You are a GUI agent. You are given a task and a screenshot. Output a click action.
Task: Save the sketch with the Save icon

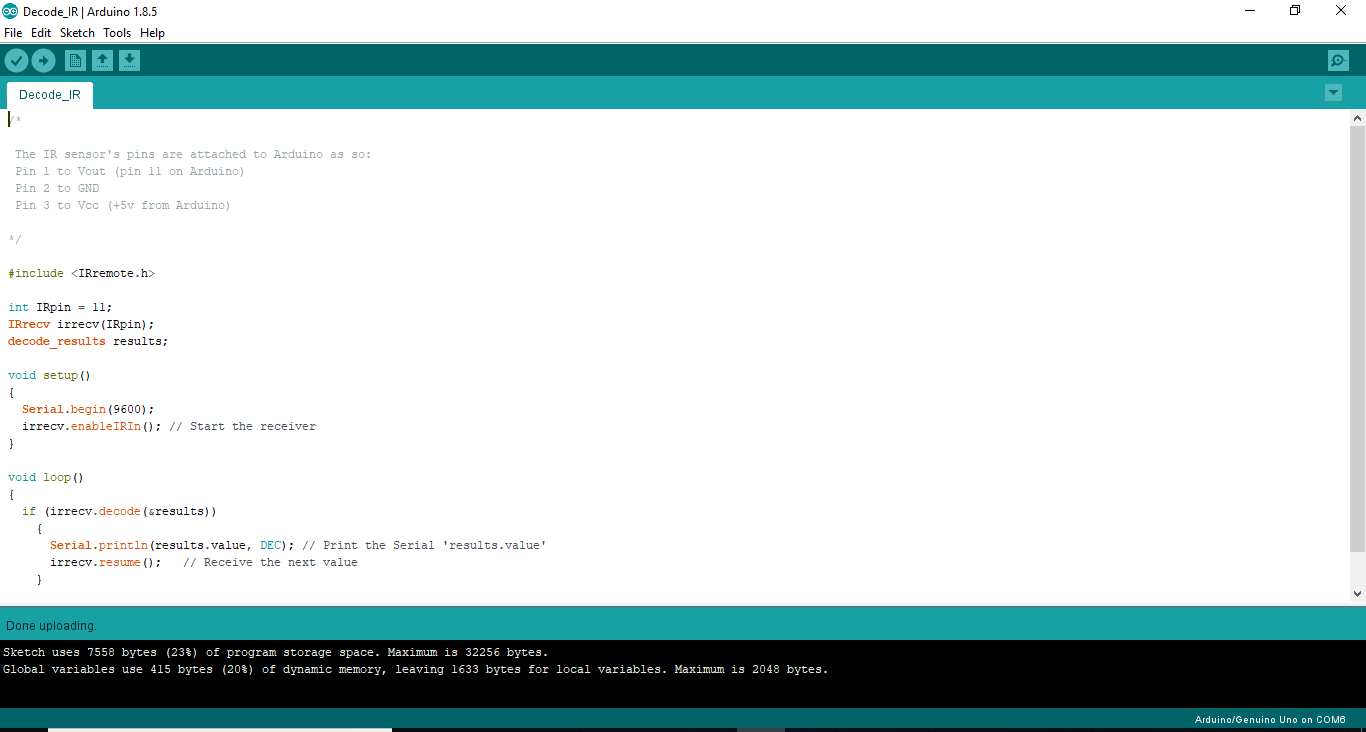[x=129, y=61]
